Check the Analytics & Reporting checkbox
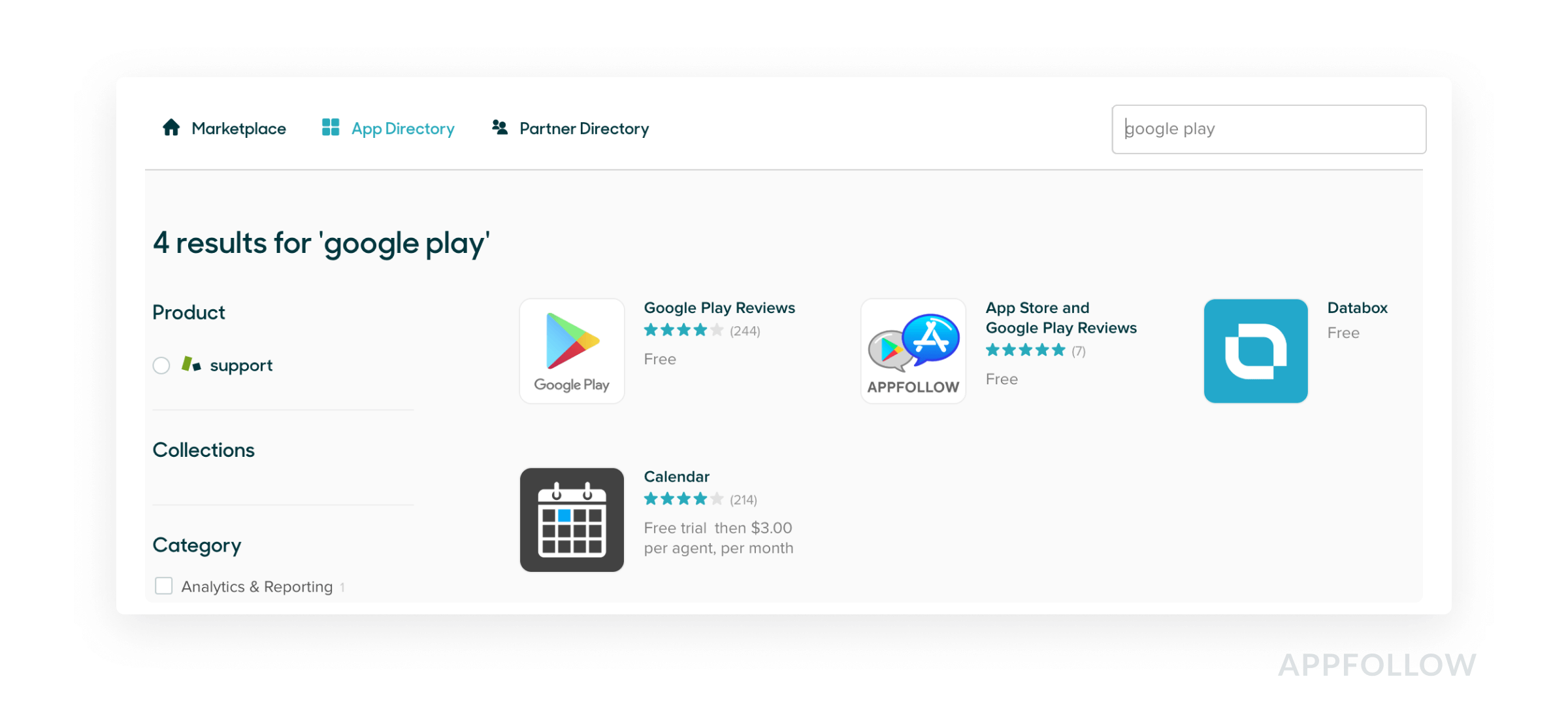This screenshot has width=1568, height=715. (x=164, y=586)
